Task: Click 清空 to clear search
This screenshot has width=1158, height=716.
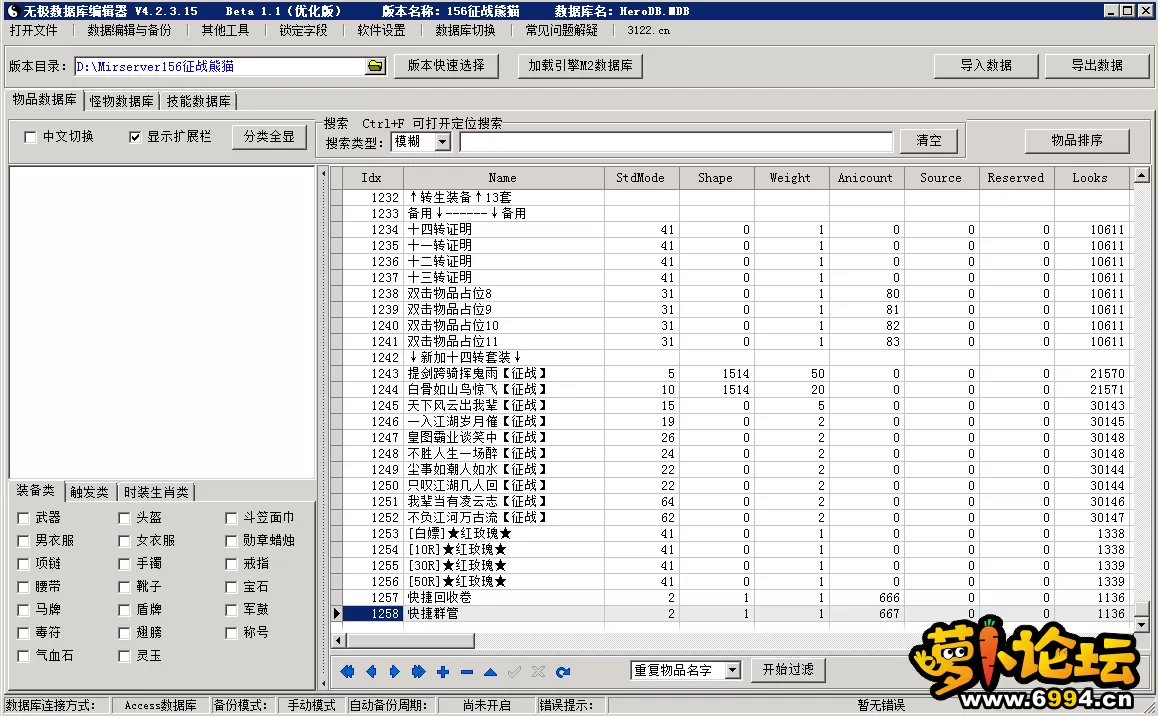Action: pos(928,141)
